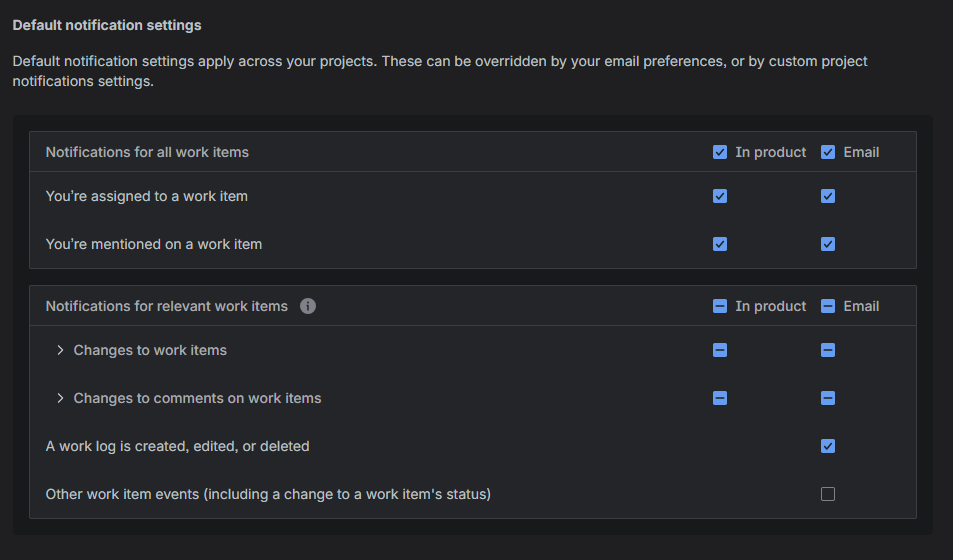The width and height of the screenshot is (953, 560).
Task: Uncheck In product for assigned work item
Action: [x=720, y=196]
